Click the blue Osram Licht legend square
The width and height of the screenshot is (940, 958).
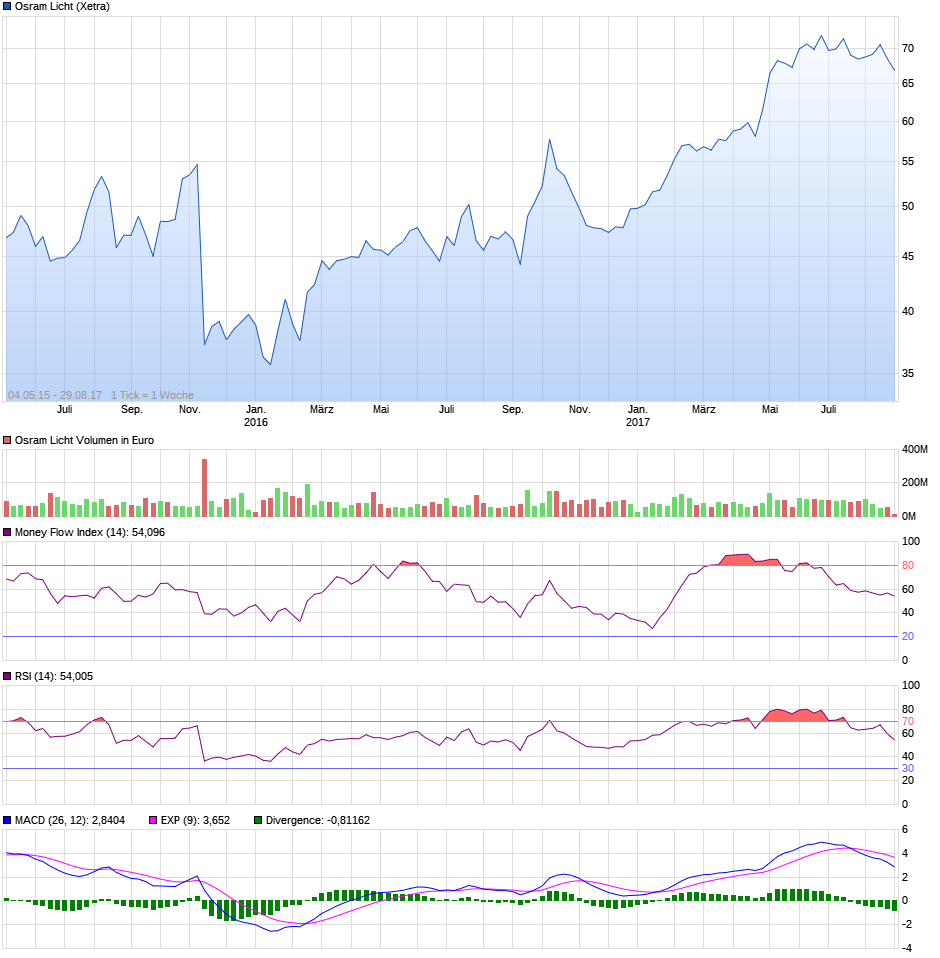(7, 7)
